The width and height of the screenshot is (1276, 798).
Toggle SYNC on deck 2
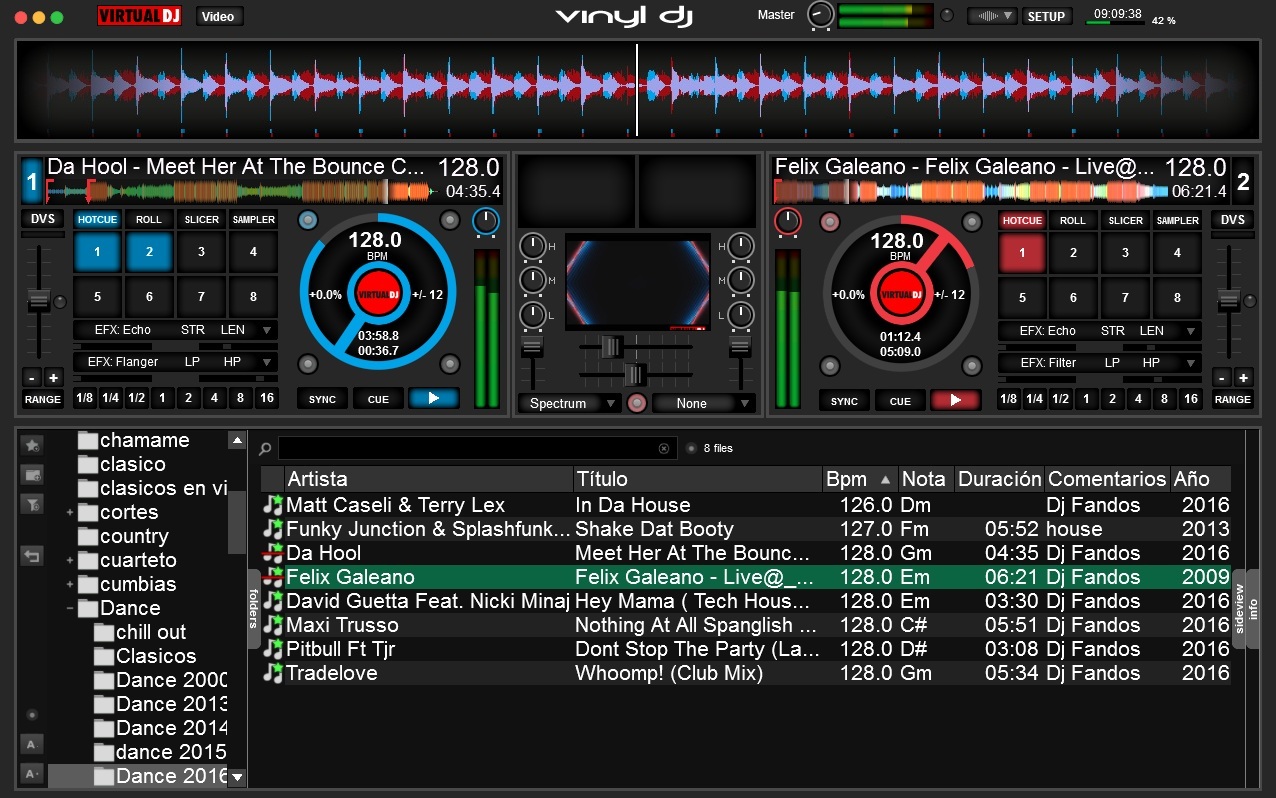(844, 401)
